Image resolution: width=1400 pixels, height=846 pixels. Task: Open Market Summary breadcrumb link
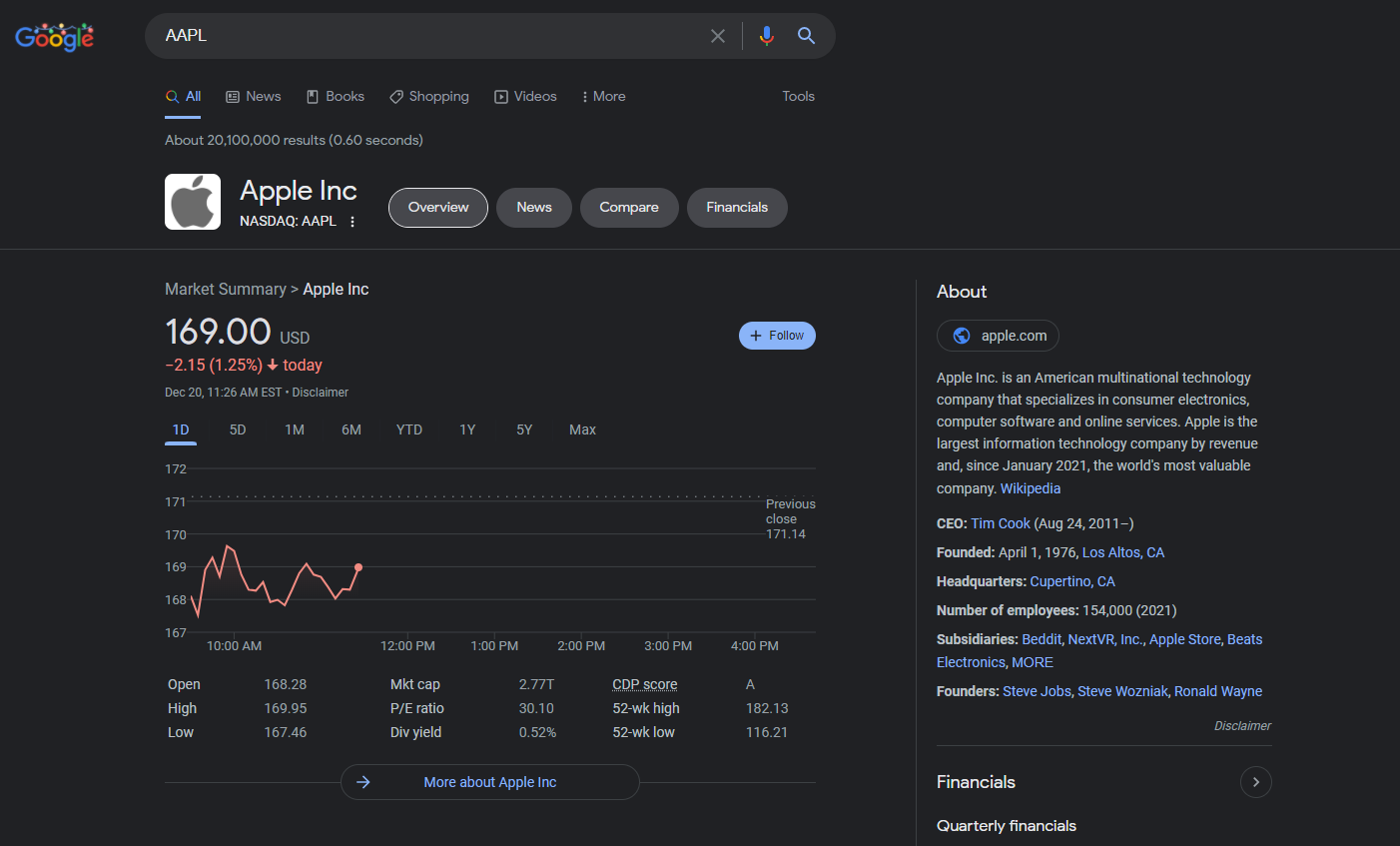(226, 290)
